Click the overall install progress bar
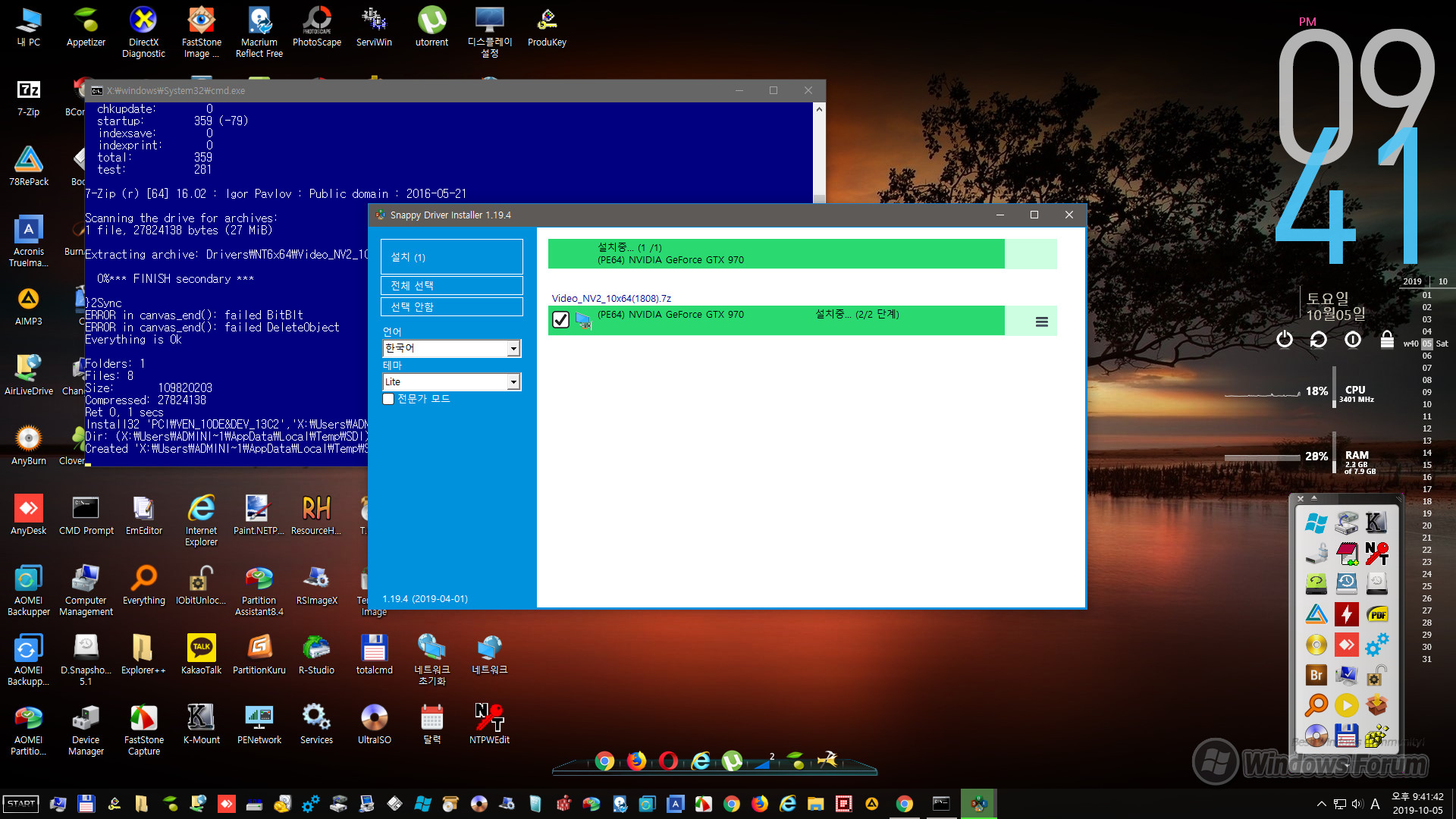The image size is (1456, 819). coord(802,254)
